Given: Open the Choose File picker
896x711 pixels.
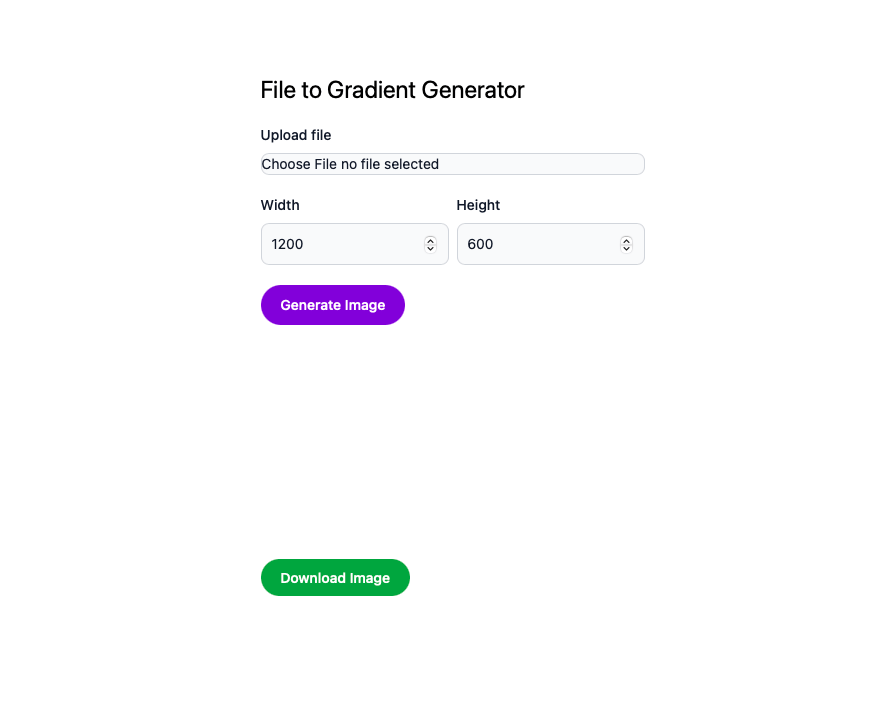Looking at the screenshot, I should coord(299,164).
